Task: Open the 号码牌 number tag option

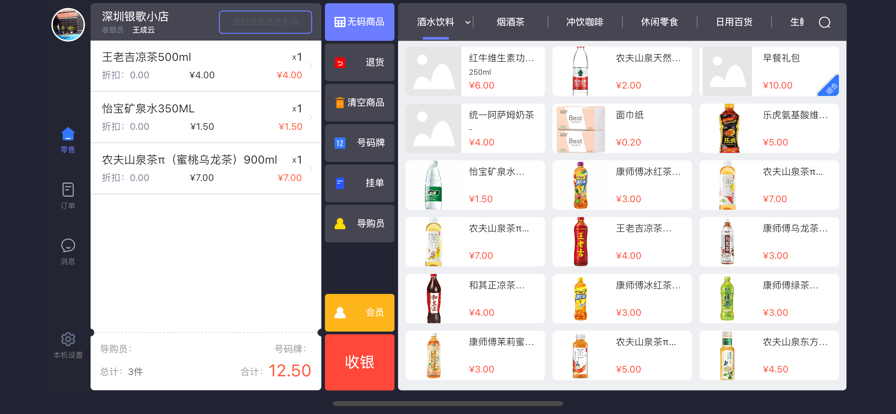Action: coord(359,143)
